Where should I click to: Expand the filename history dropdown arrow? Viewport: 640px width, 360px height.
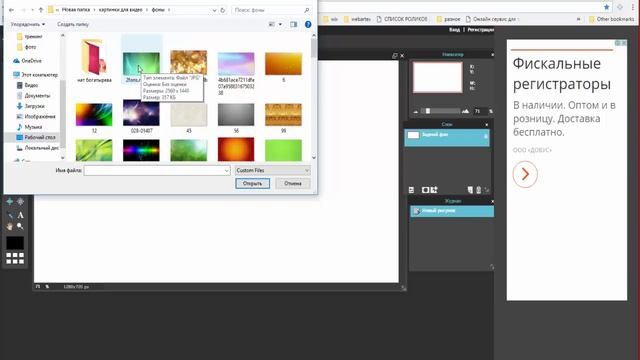click(x=227, y=171)
